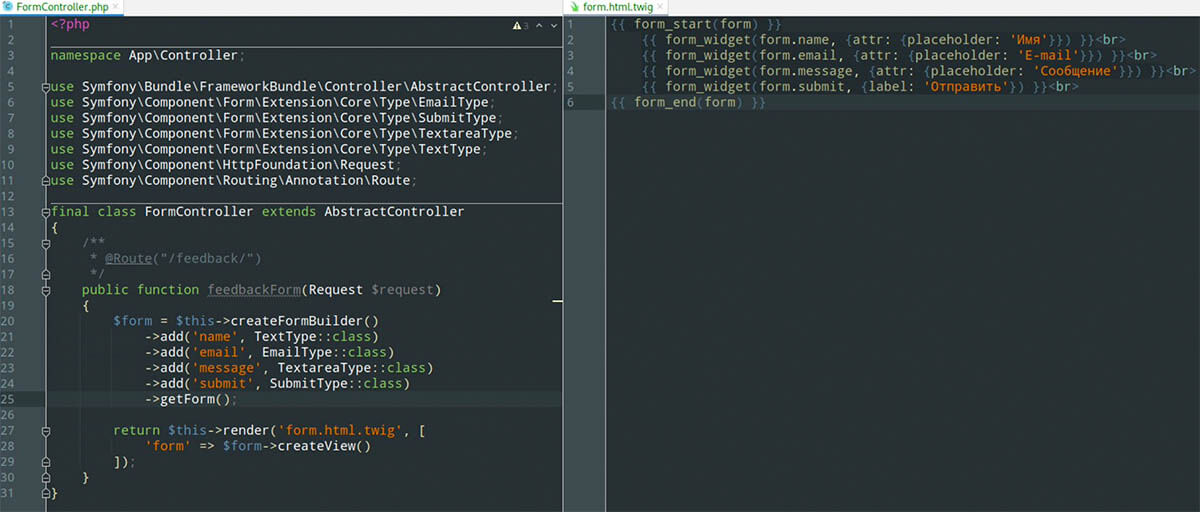The width and height of the screenshot is (1200, 512).
Task: Click fold end marker at line 31
Action: pyautogui.click(x=46, y=493)
